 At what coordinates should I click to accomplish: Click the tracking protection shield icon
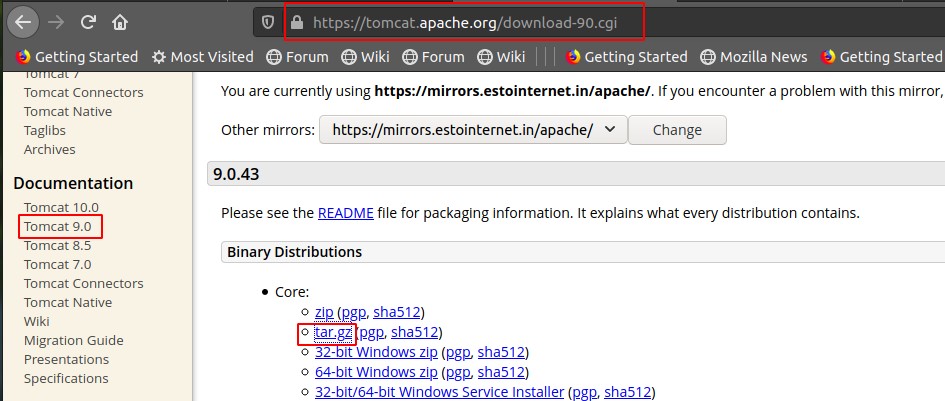(267, 22)
